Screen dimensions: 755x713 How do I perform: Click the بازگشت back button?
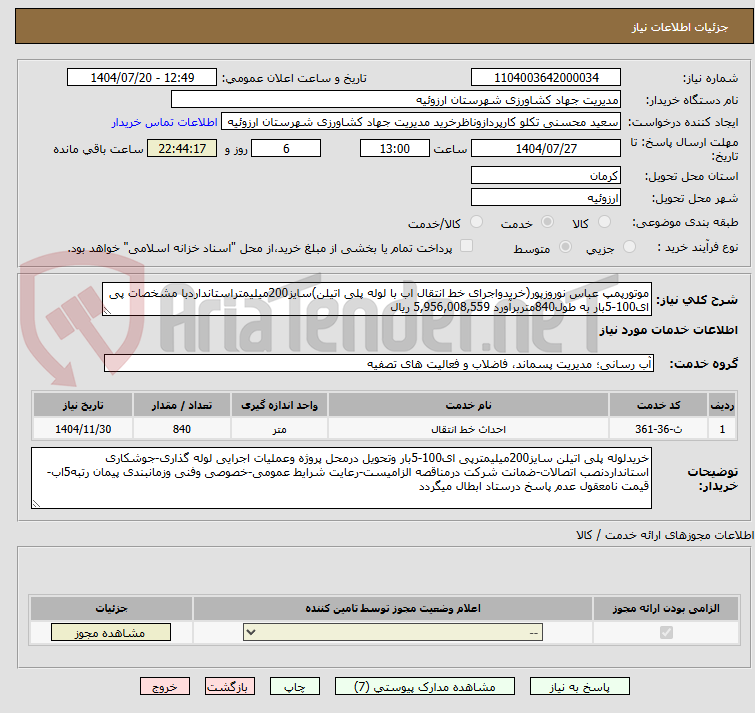tap(230, 687)
